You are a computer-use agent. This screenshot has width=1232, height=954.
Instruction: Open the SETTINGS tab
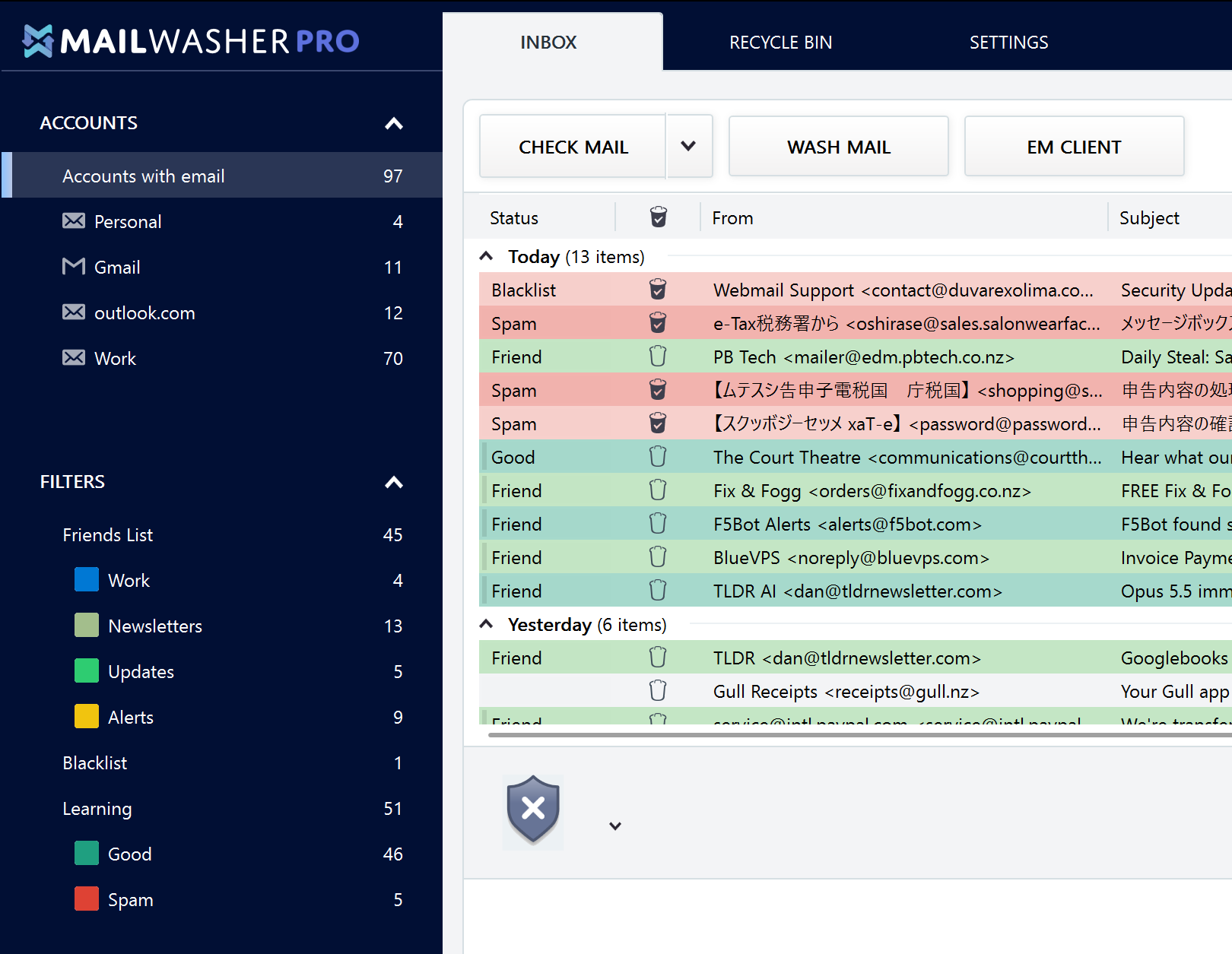tap(1008, 42)
